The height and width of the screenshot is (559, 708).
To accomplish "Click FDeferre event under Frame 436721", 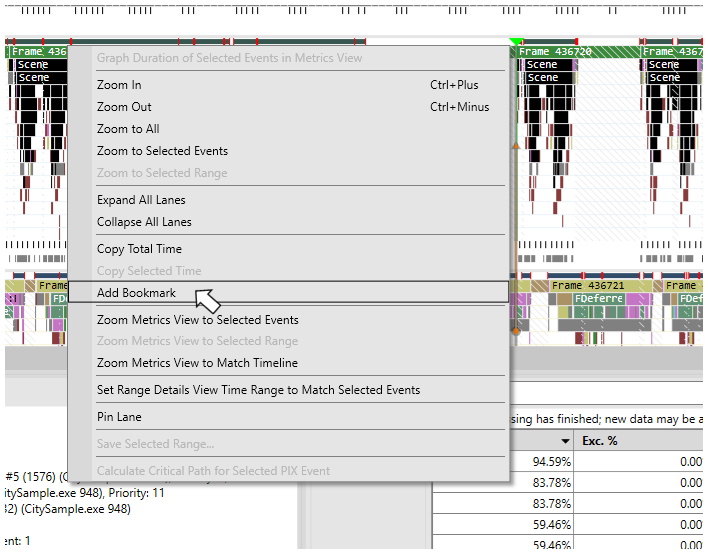I will pos(598,299).
